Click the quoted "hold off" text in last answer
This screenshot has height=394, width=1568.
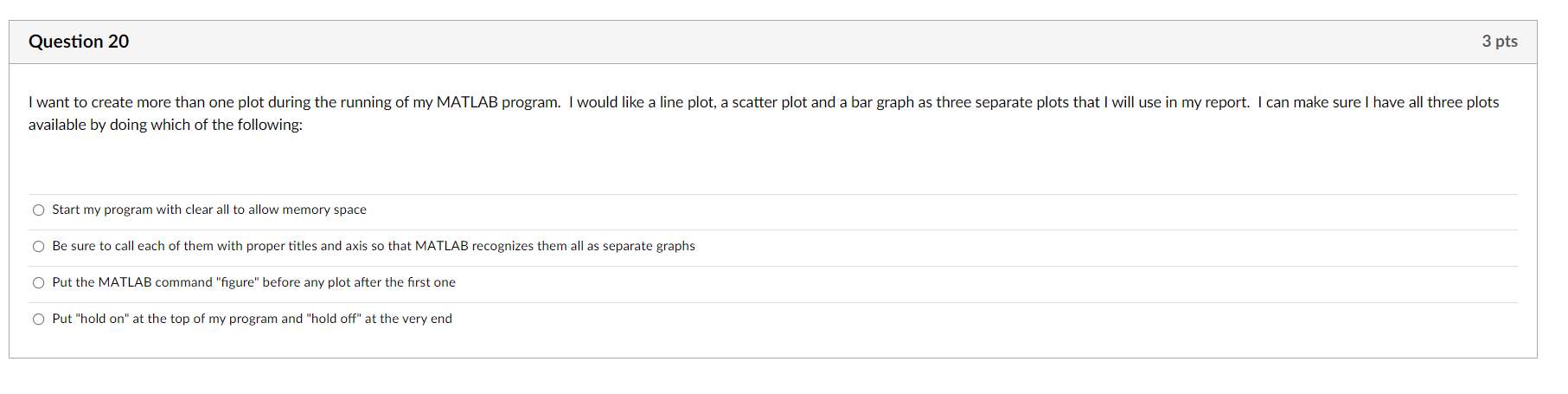[334, 319]
